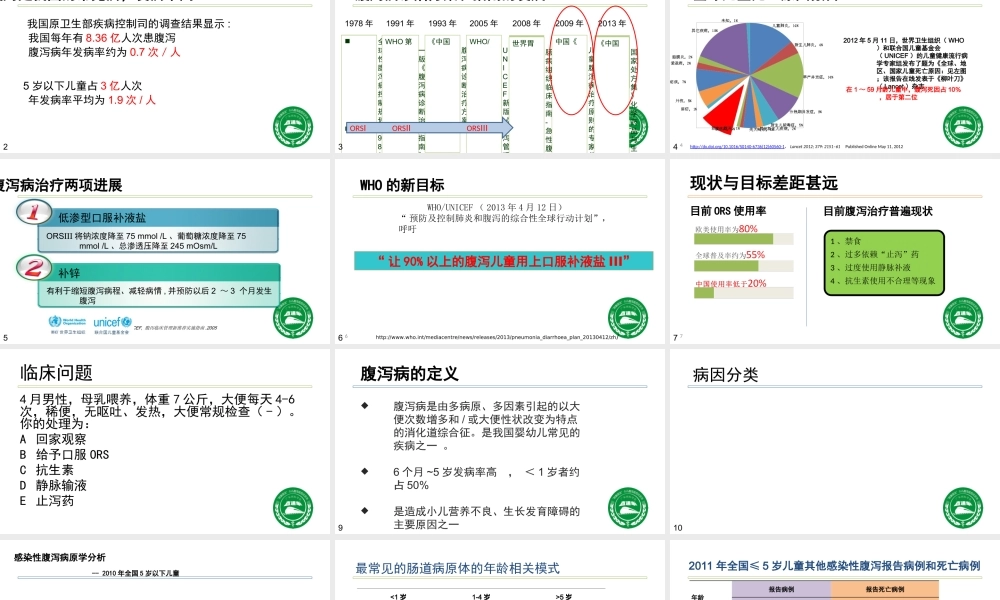Viewport: 1000px width, 600px height.
Task: Open the Lancet hyperlink on slide 4
Action: (x=740, y=146)
